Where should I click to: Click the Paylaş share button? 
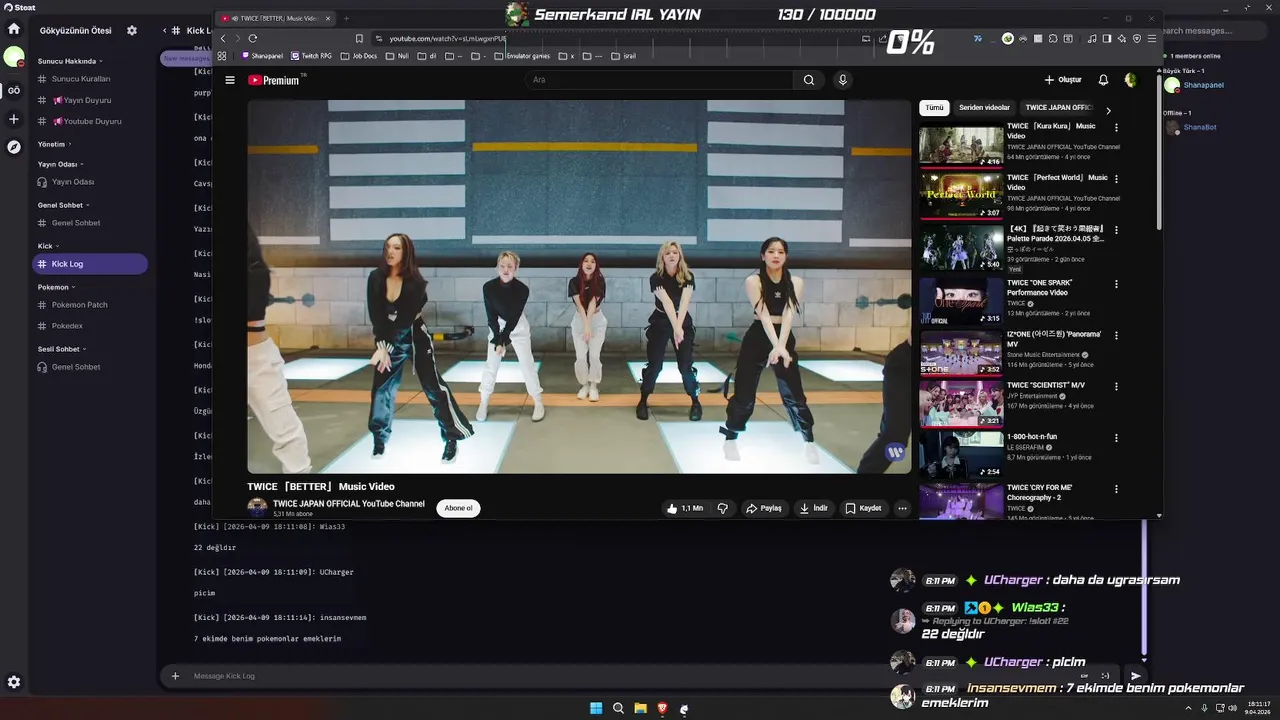coord(764,508)
